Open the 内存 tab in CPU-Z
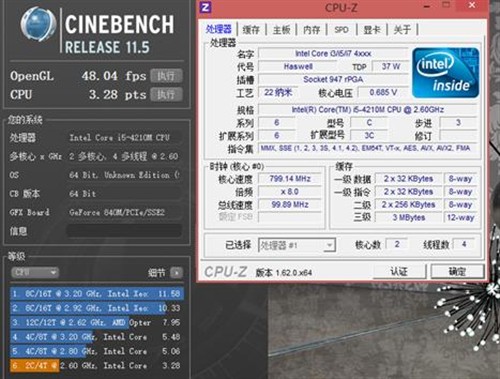500x379 pixels. 312,30
